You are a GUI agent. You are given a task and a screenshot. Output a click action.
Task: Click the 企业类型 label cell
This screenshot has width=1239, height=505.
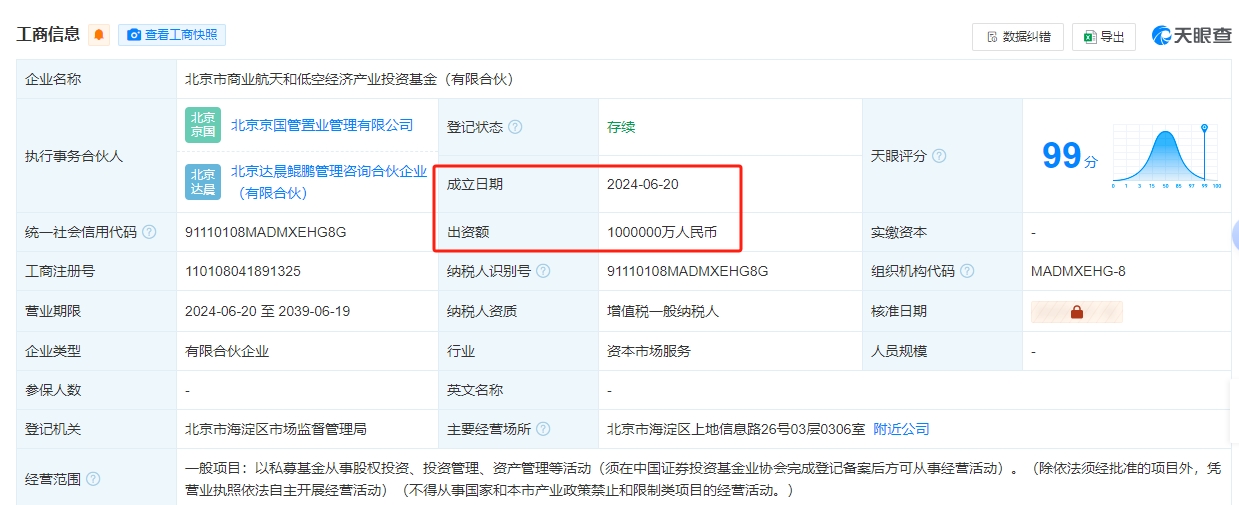tap(96, 351)
